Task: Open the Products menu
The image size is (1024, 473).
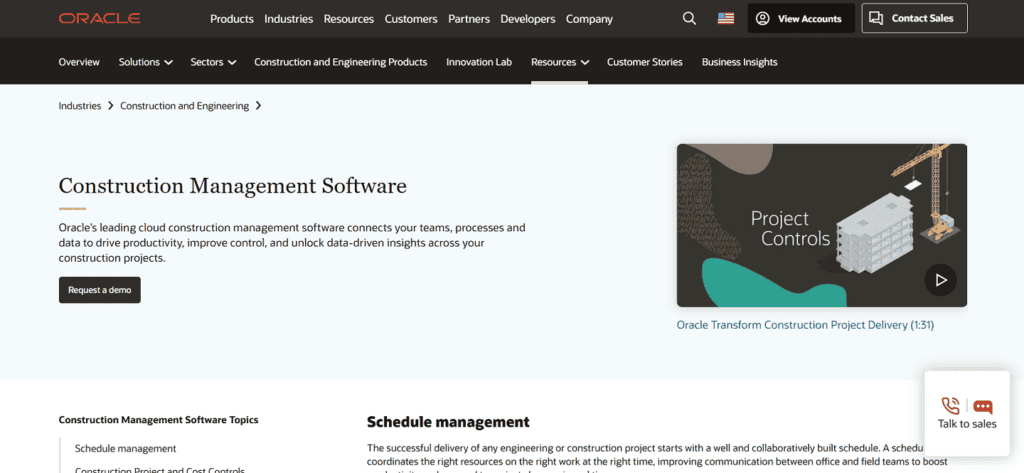Action: click(232, 19)
